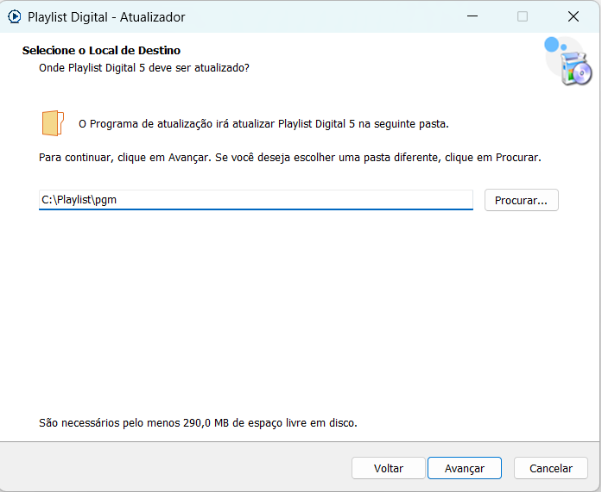Proceed by pressing the Avançar button
Viewport: 601px width, 492px height.
click(464, 468)
